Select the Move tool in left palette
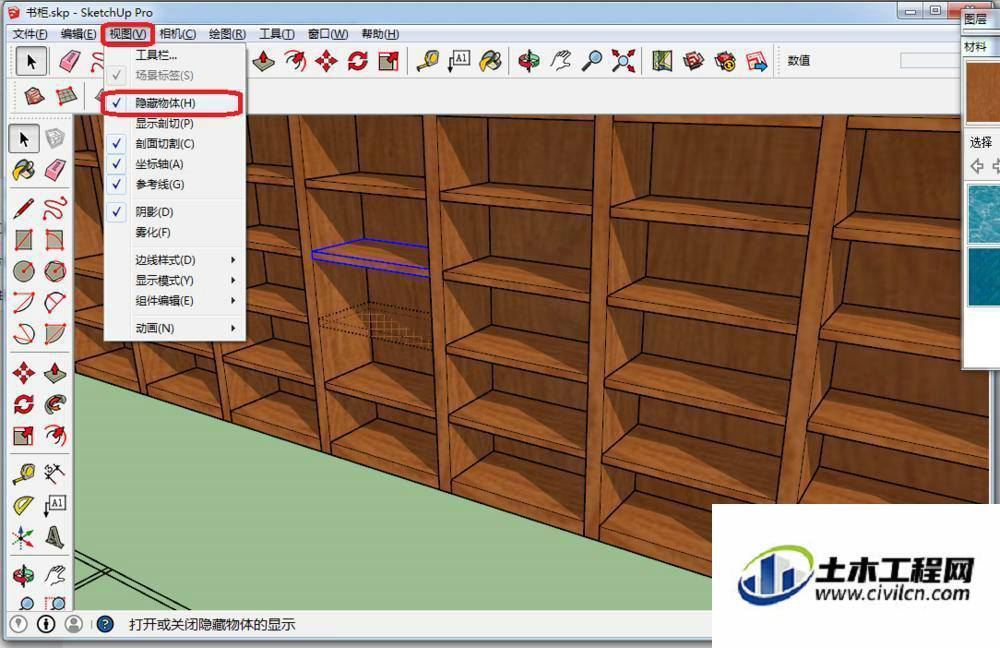Image resolution: width=1000 pixels, height=648 pixels. [x=24, y=372]
